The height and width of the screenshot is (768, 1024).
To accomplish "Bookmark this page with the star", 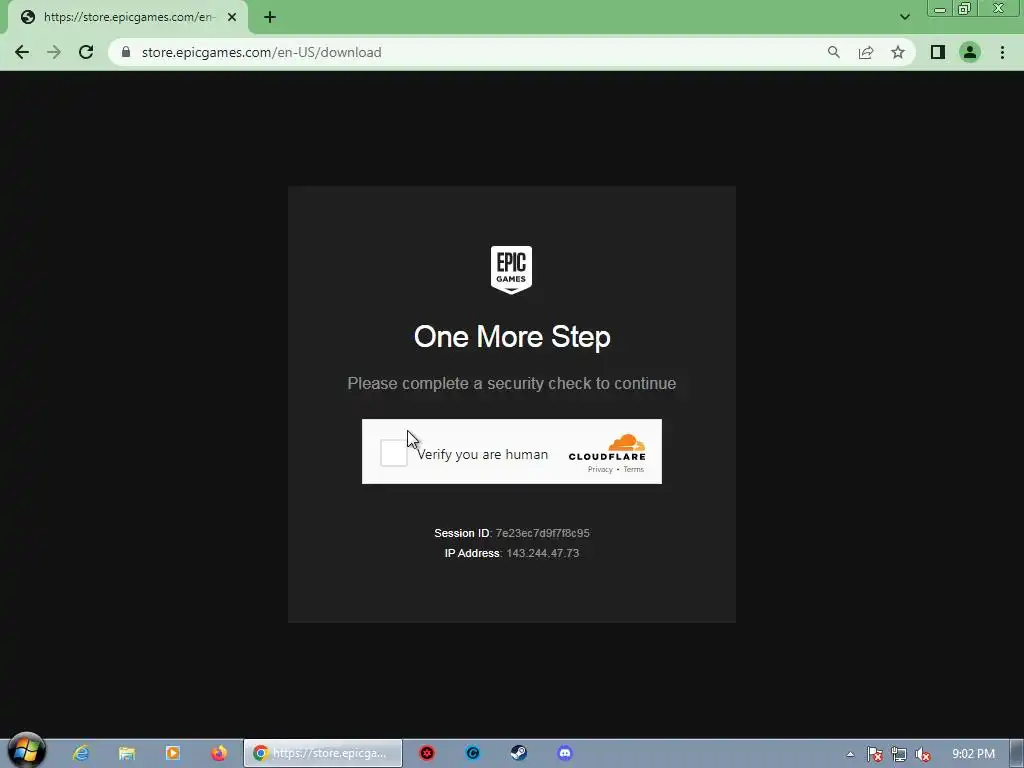I will point(898,52).
